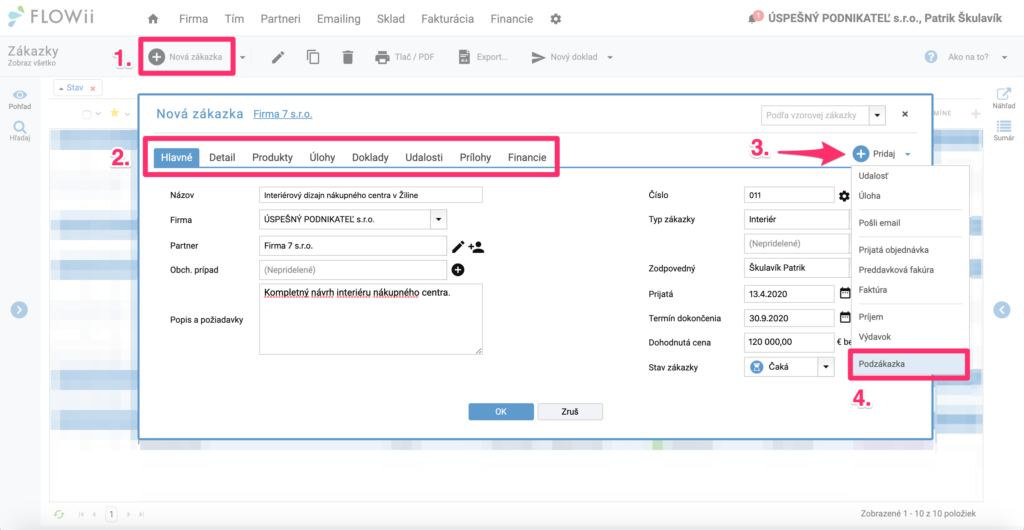Click the Názov input field

371,195
